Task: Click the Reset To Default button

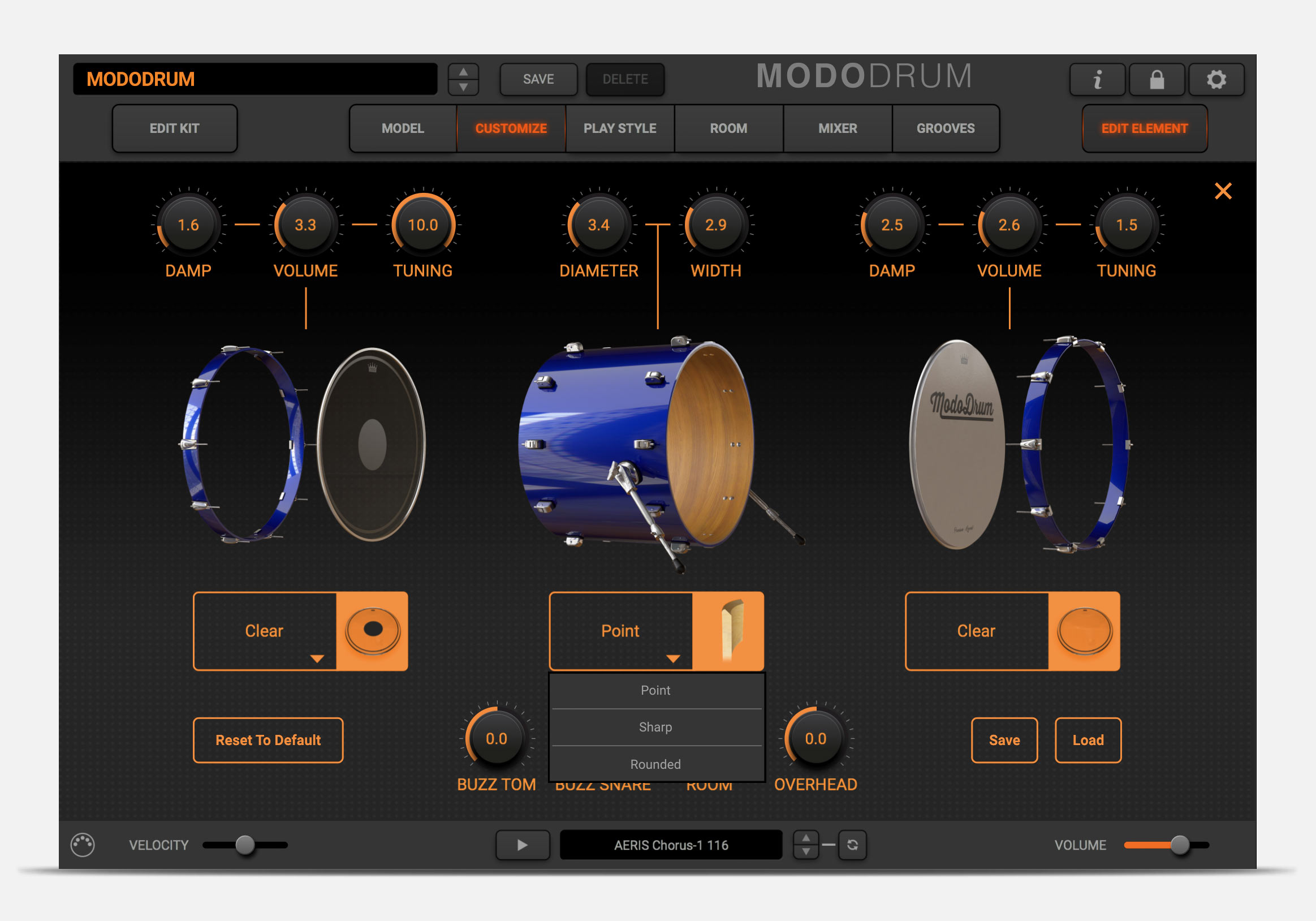Action: pyautogui.click(x=267, y=740)
